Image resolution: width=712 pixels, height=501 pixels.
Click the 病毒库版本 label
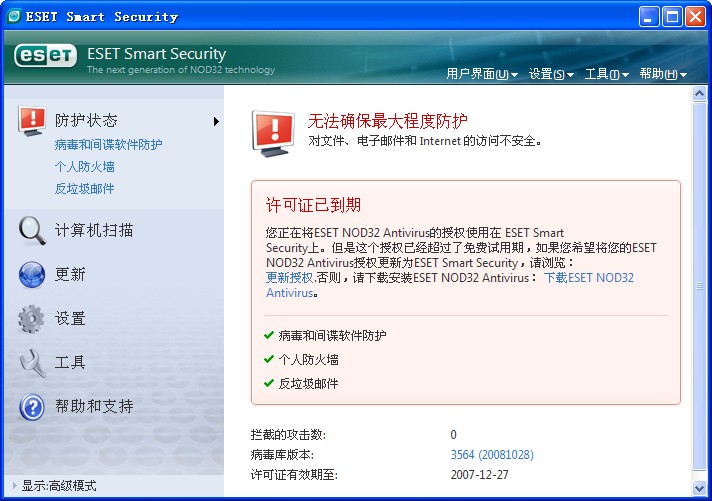[282, 455]
